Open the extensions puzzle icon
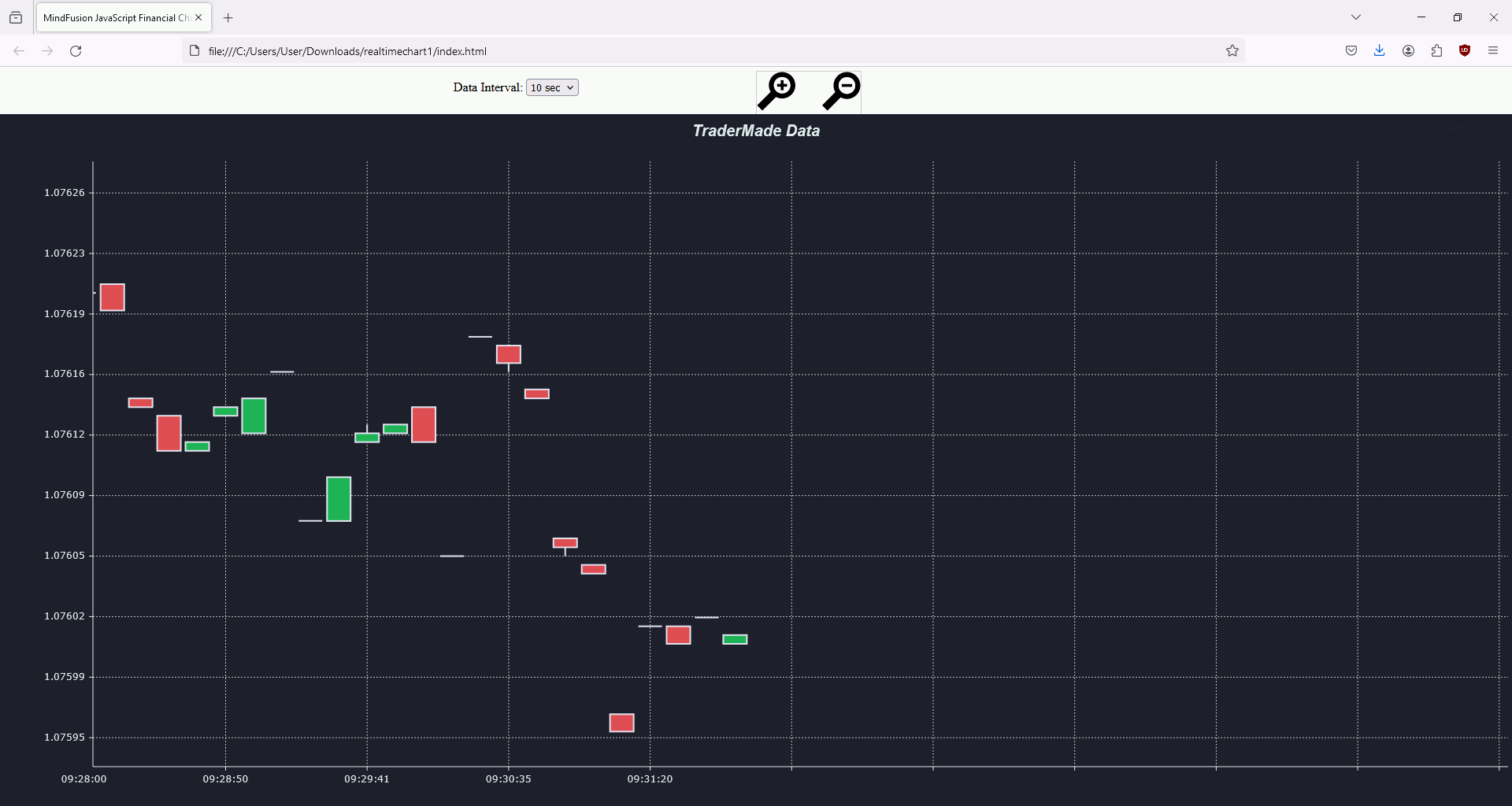 [x=1436, y=51]
